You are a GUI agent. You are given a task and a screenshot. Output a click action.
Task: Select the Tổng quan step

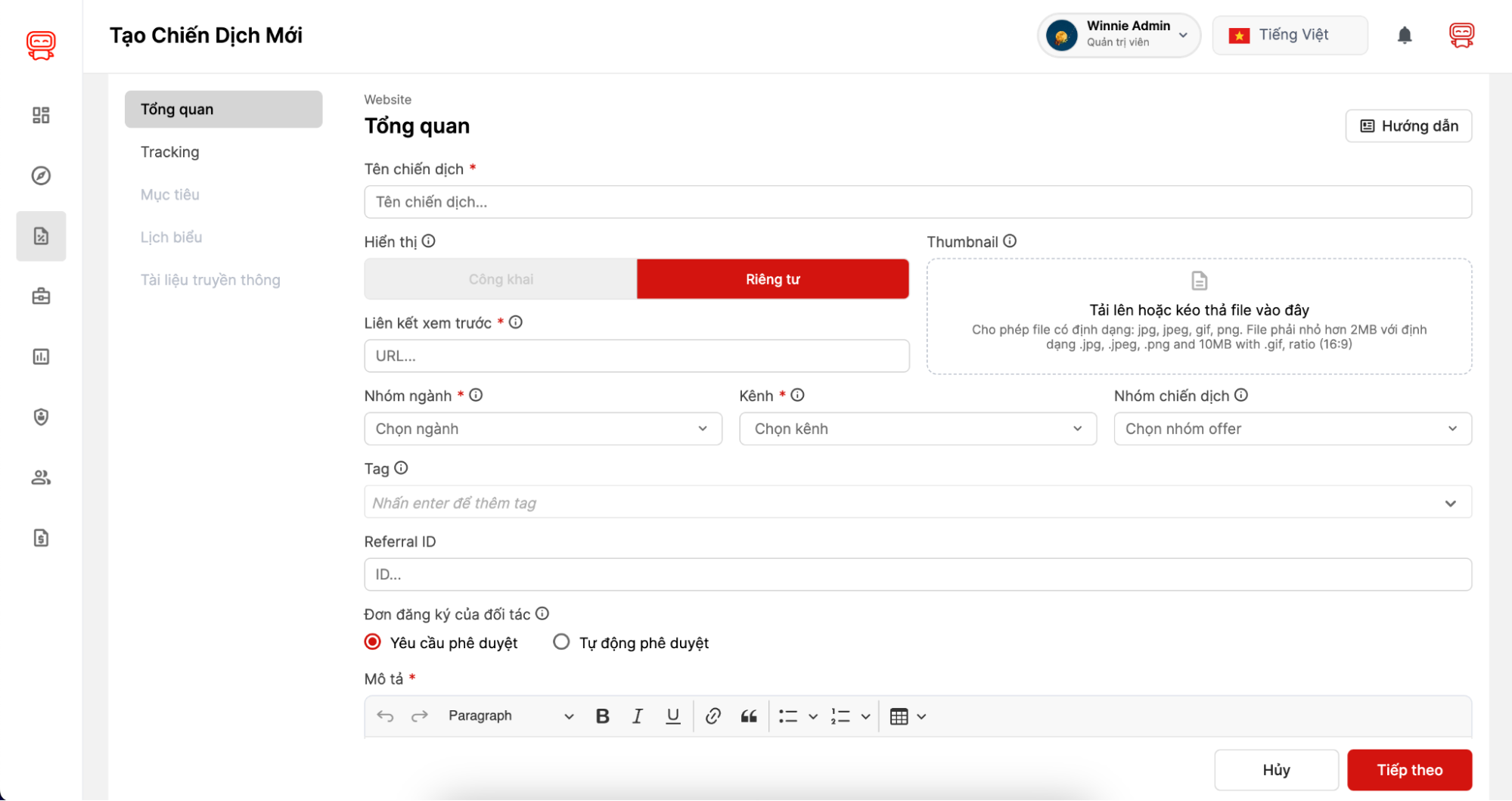tap(223, 110)
